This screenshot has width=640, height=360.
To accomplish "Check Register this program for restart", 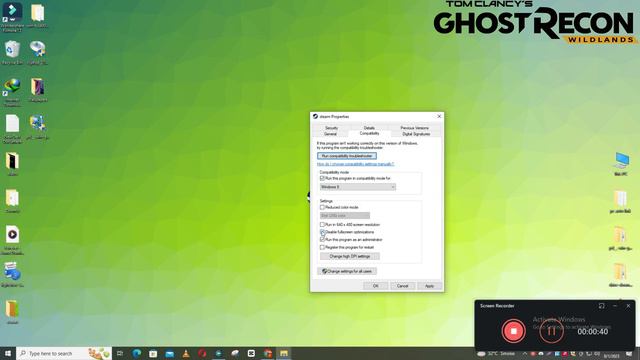I will (322, 247).
